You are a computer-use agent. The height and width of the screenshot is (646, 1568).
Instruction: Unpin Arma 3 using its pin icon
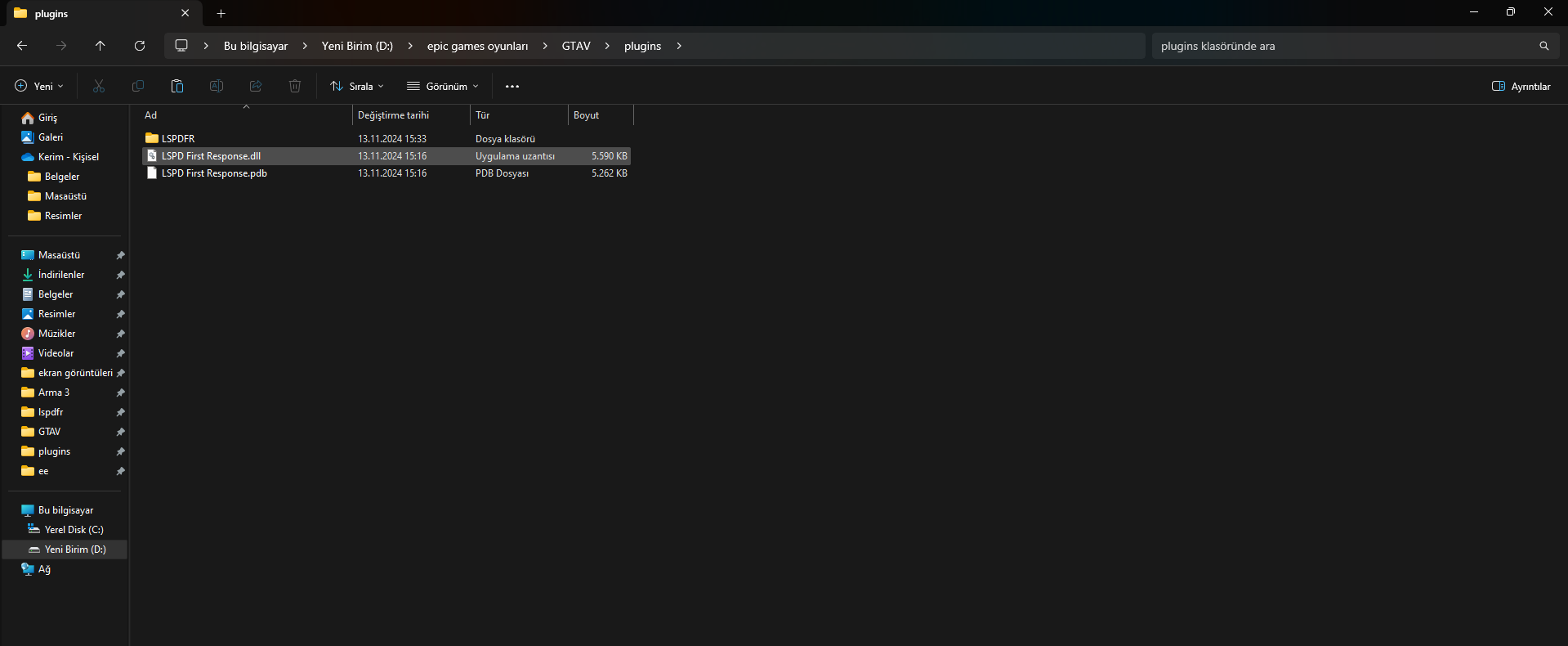pyautogui.click(x=121, y=393)
